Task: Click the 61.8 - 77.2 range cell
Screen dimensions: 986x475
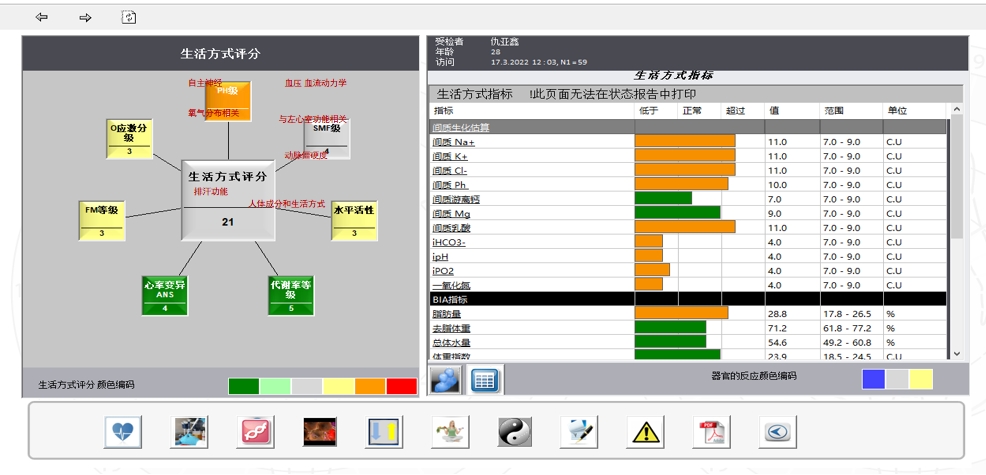Action: (847, 328)
